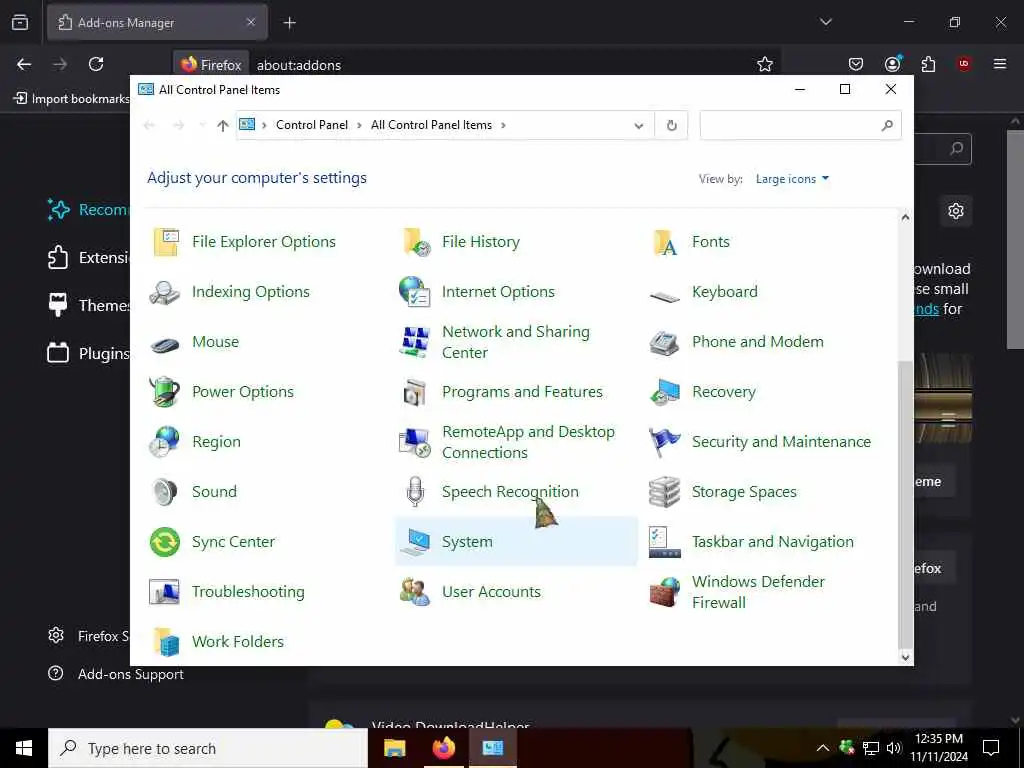Click the Control Panel search box

(x=800, y=125)
